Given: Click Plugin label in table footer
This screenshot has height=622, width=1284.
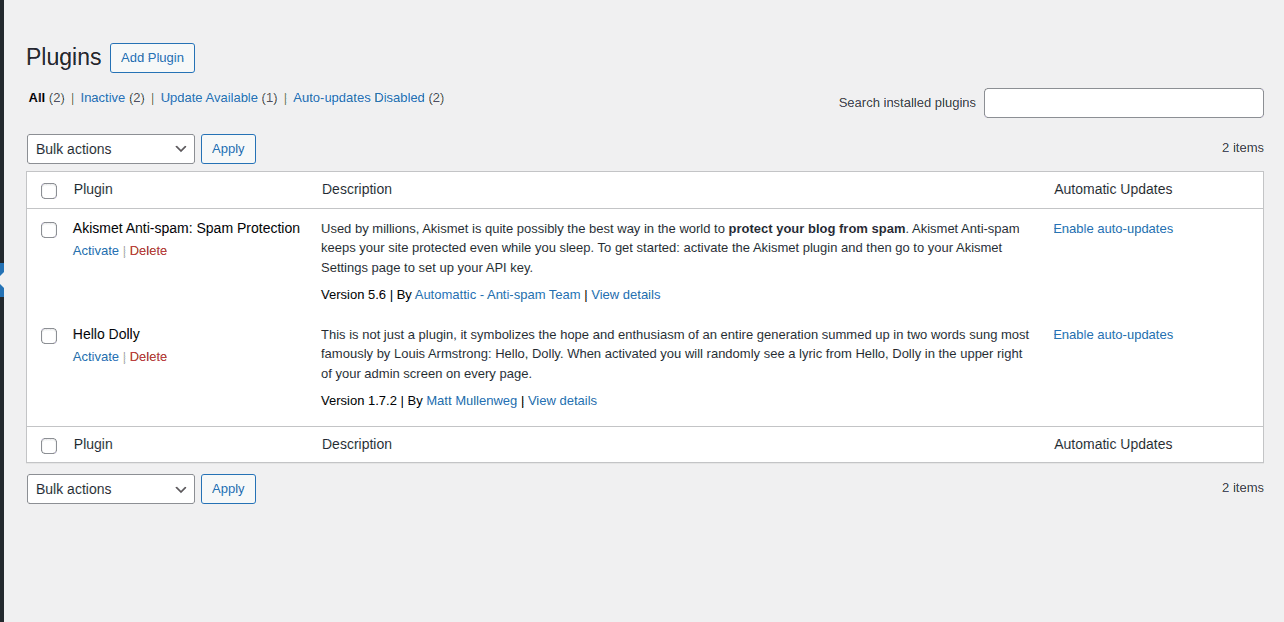Looking at the screenshot, I should click(x=93, y=444).
